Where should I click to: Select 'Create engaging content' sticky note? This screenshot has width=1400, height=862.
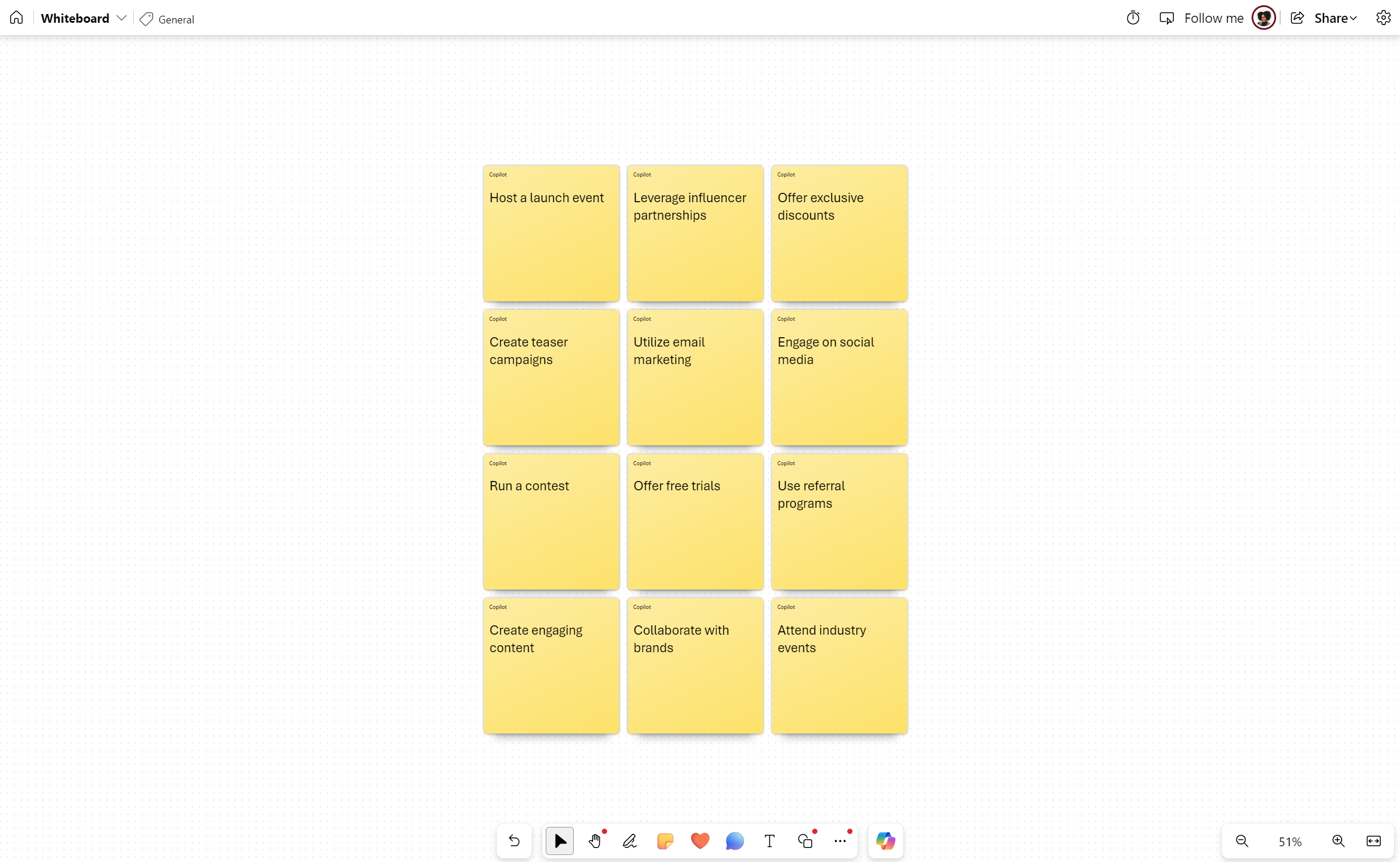pos(551,666)
